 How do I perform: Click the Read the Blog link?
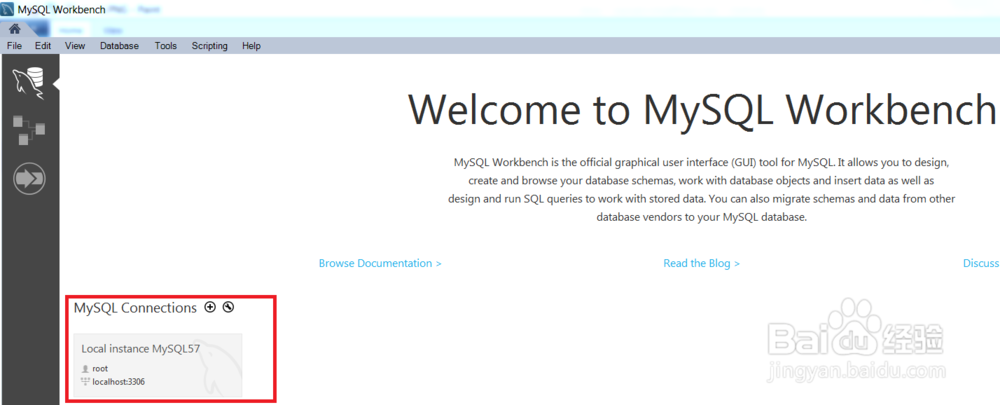pyautogui.click(x=702, y=263)
